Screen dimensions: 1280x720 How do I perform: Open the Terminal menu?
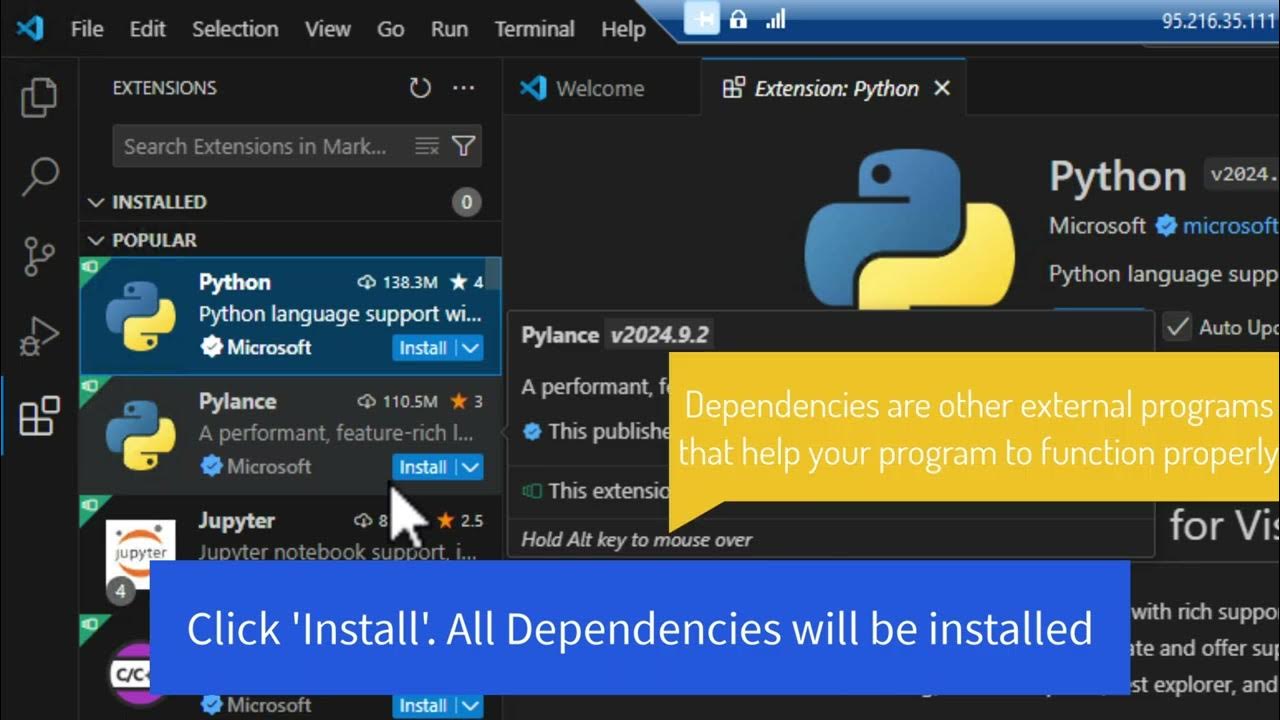click(x=535, y=29)
